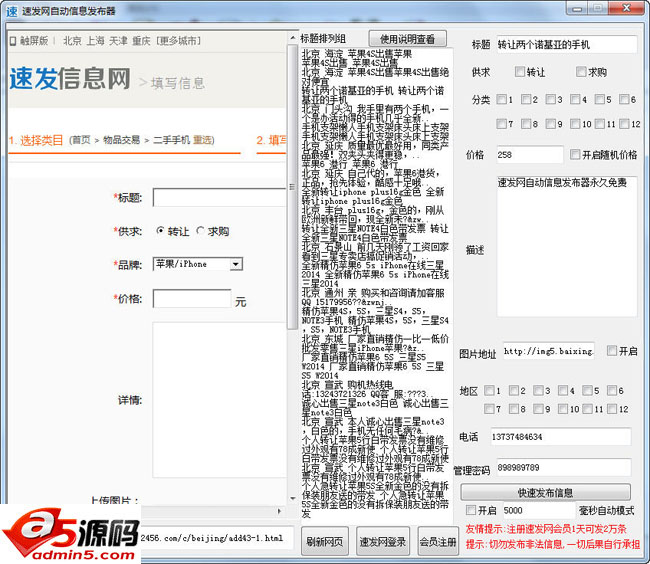Tick 分类 checkbox 1
The width and height of the screenshot is (650, 564).
(x=502, y=99)
